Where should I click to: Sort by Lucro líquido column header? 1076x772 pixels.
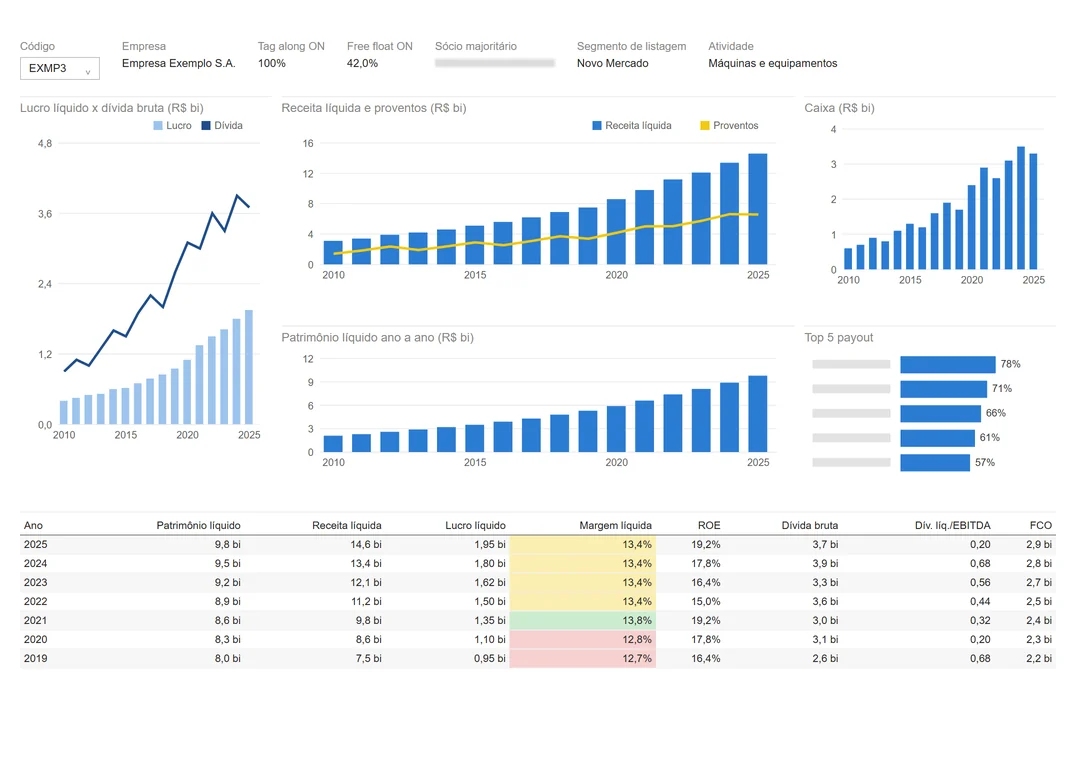[x=475, y=526]
